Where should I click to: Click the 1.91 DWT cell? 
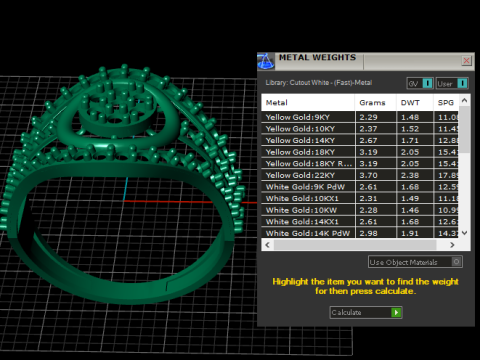click(415, 233)
